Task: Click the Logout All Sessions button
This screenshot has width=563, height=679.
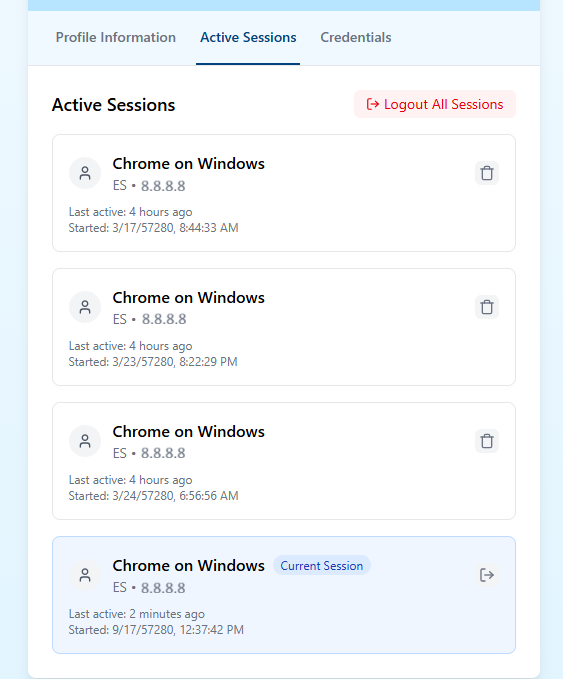Action: 435,104
